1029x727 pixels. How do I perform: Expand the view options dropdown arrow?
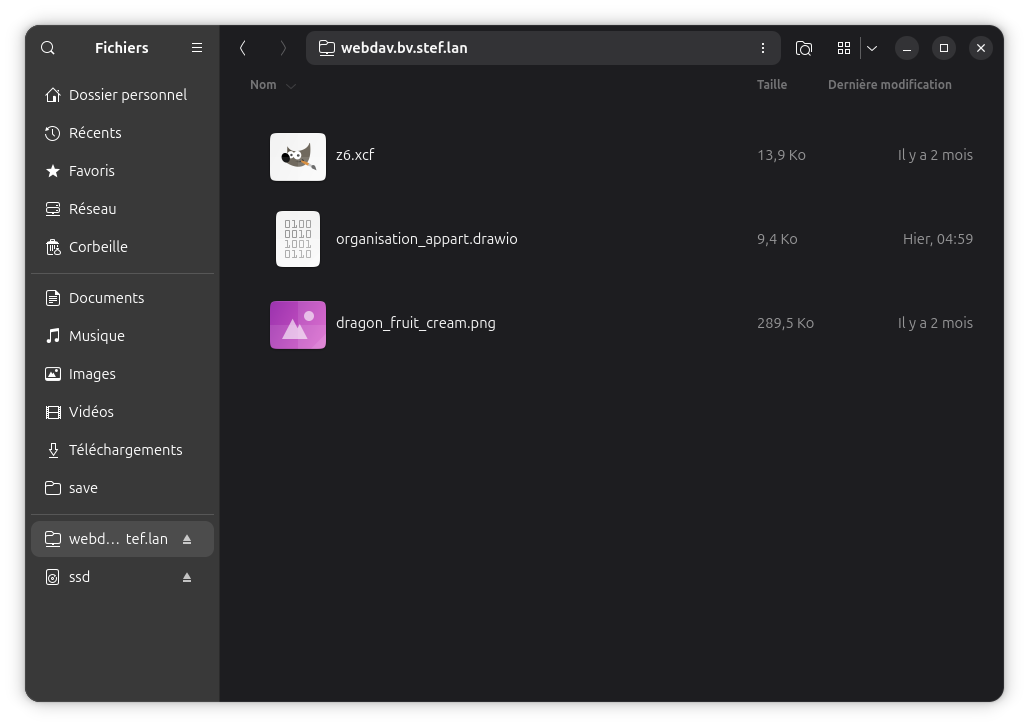[x=872, y=48]
